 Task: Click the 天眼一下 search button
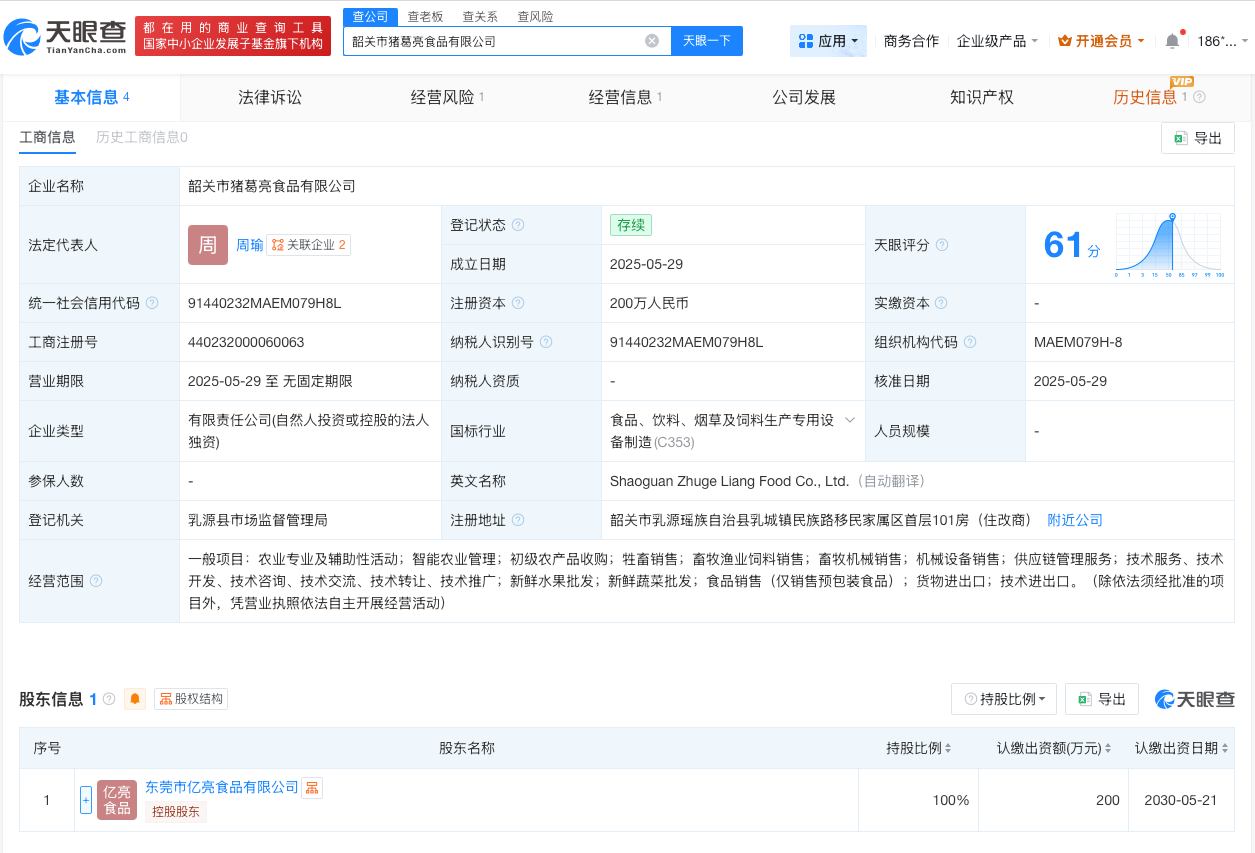(x=707, y=40)
